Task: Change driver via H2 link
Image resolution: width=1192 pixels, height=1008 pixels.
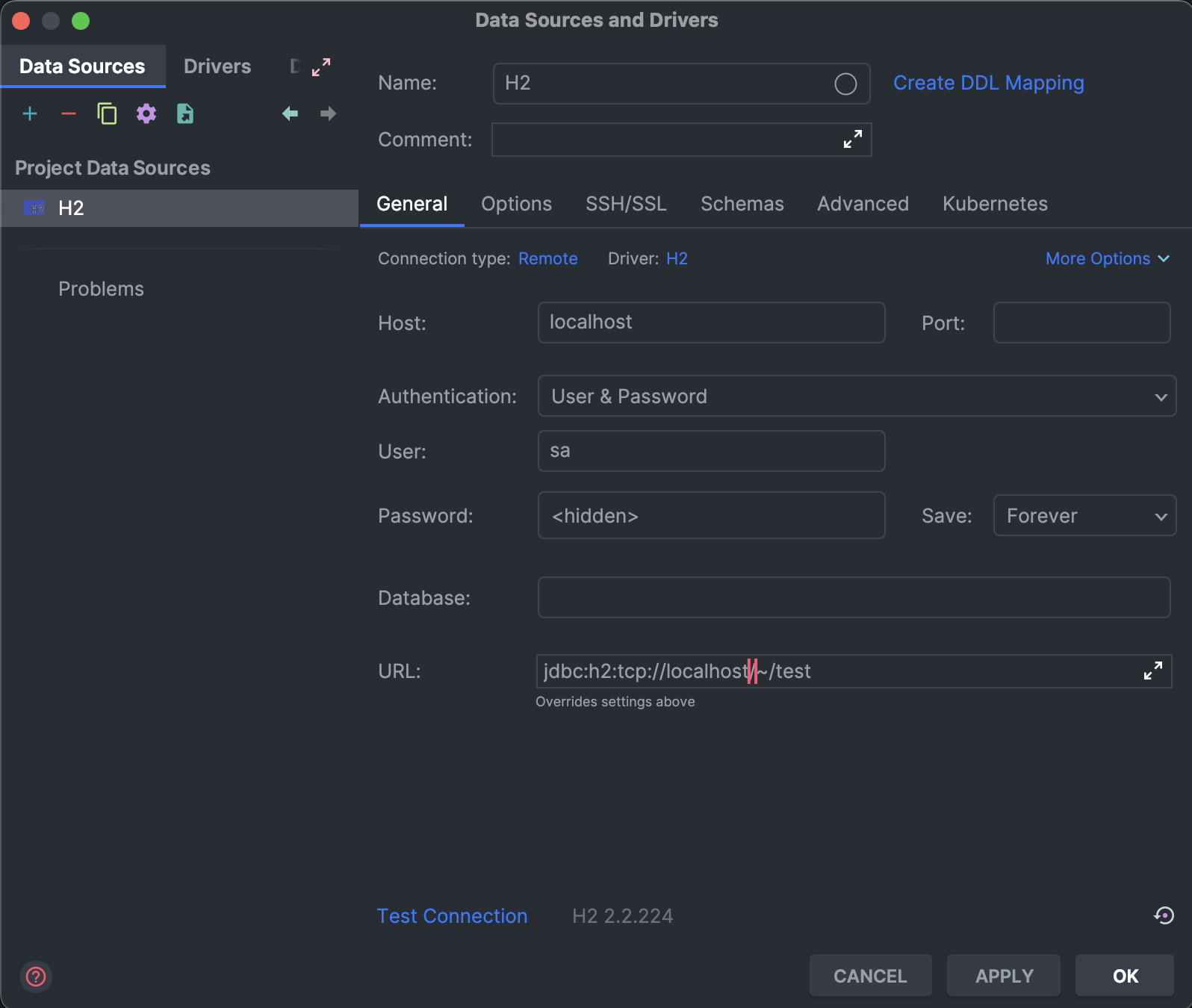Action: pyautogui.click(x=677, y=258)
